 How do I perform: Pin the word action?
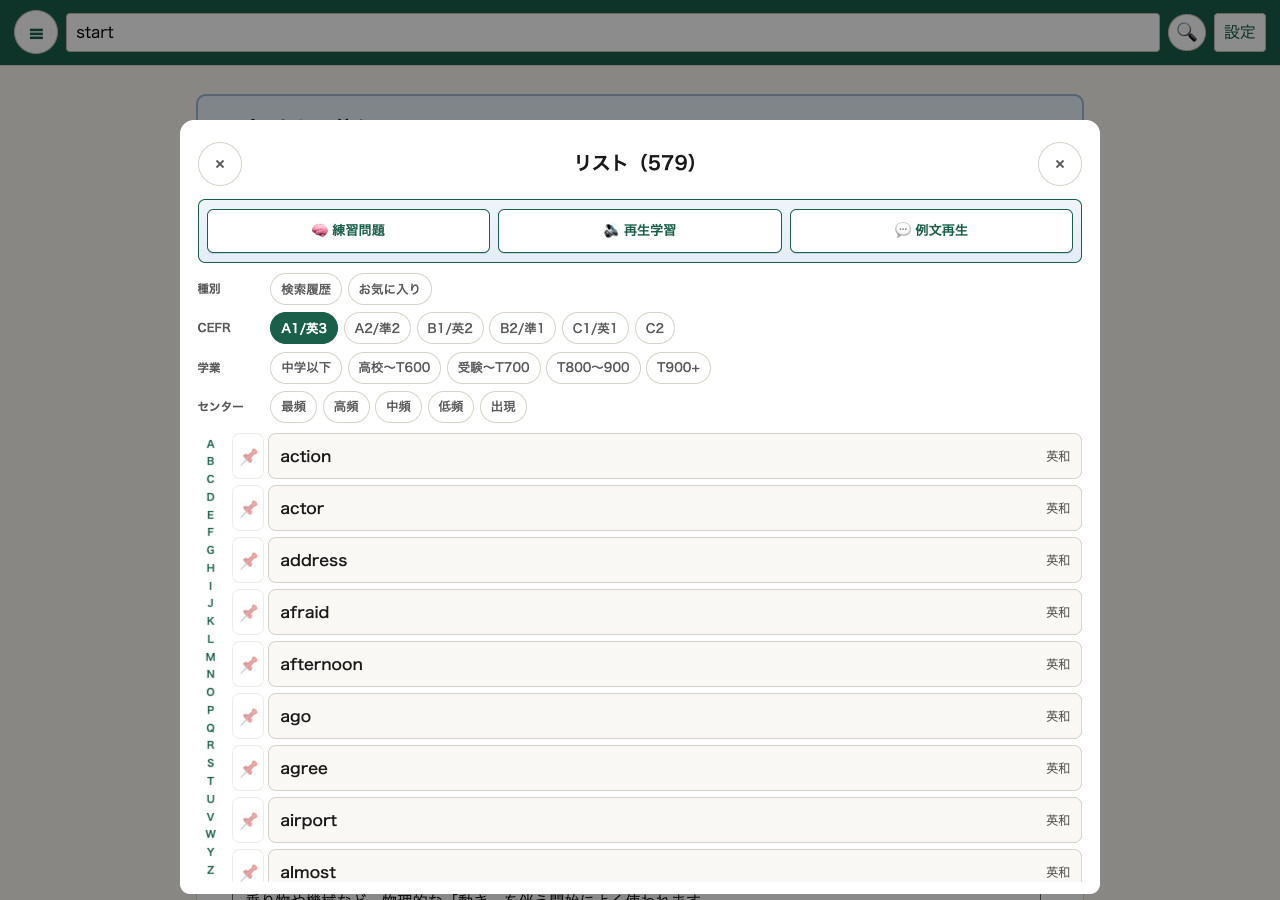tap(248, 456)
